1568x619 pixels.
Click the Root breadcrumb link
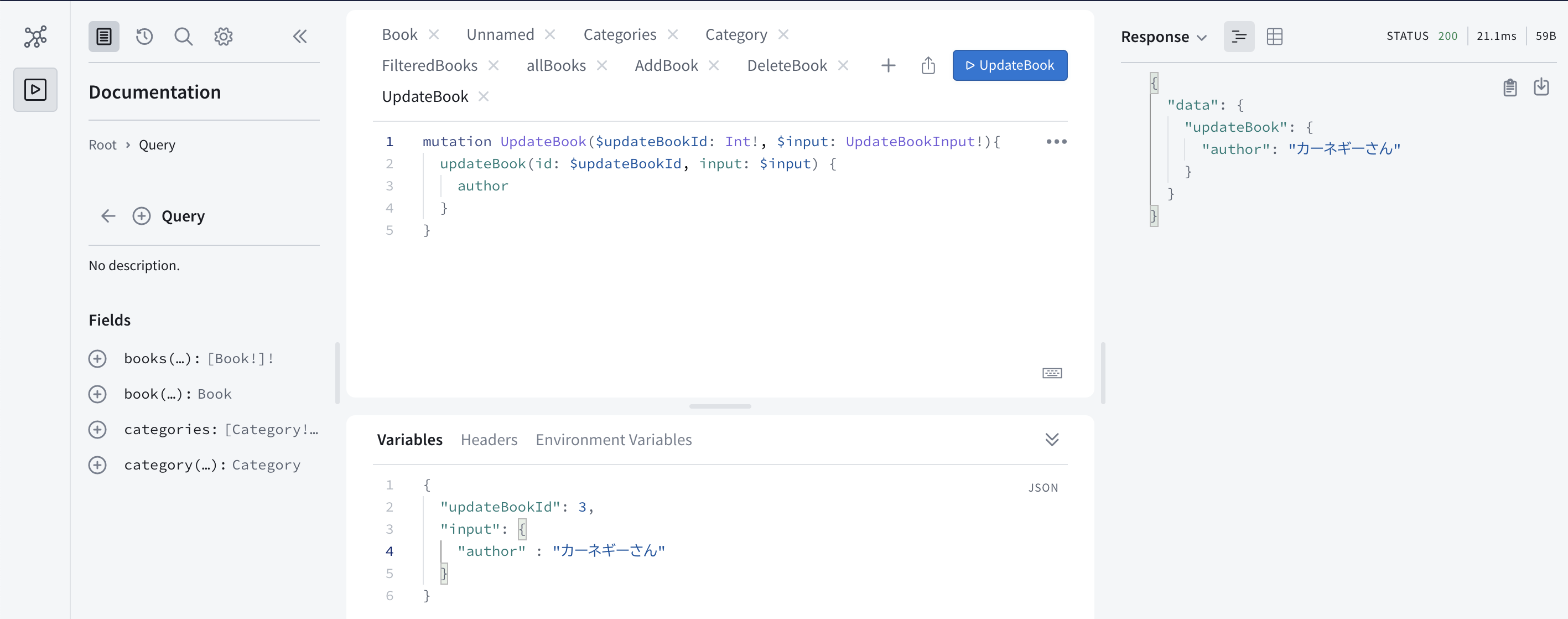[102, 145]
